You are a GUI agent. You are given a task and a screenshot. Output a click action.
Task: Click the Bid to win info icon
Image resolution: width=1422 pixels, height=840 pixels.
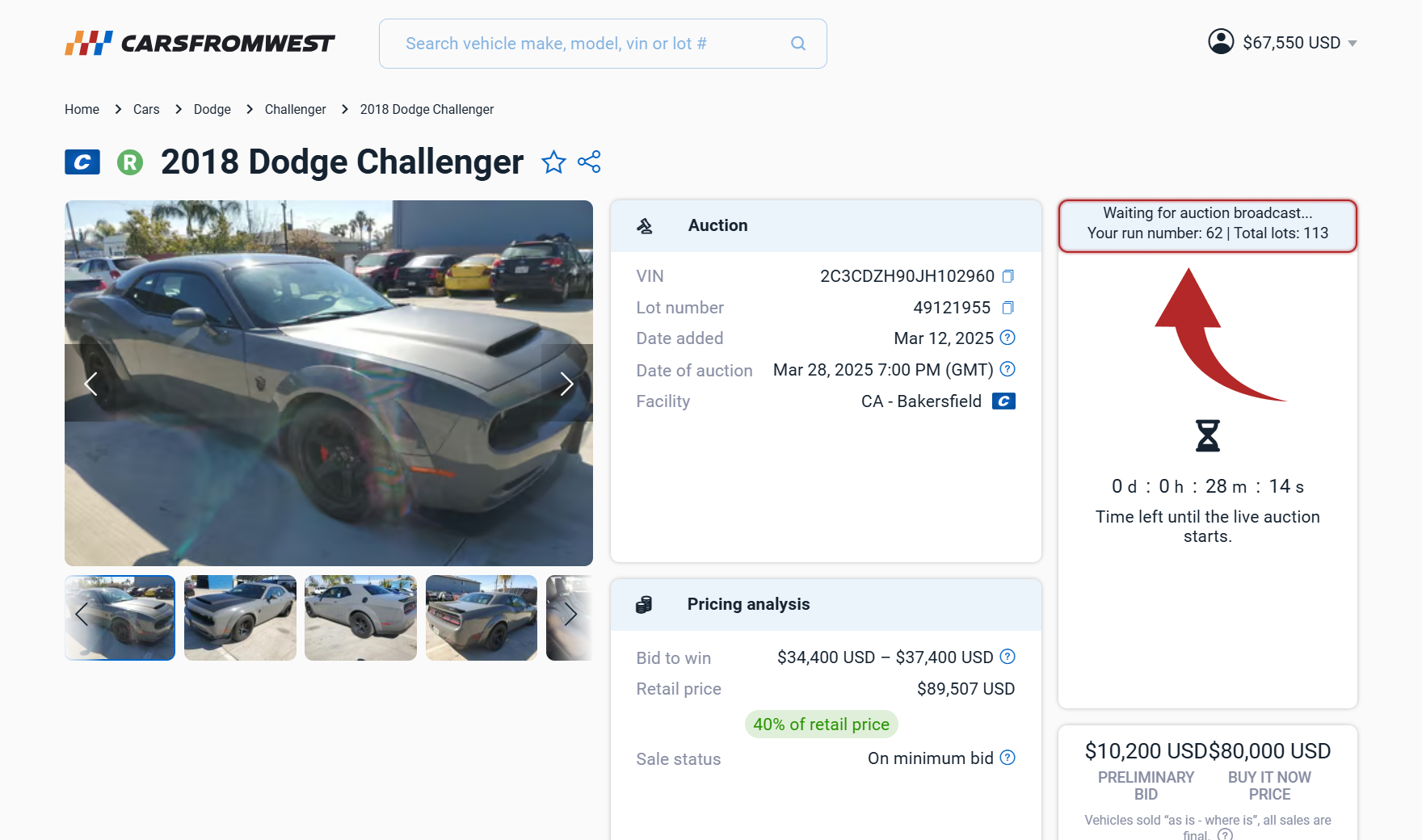1008,657
